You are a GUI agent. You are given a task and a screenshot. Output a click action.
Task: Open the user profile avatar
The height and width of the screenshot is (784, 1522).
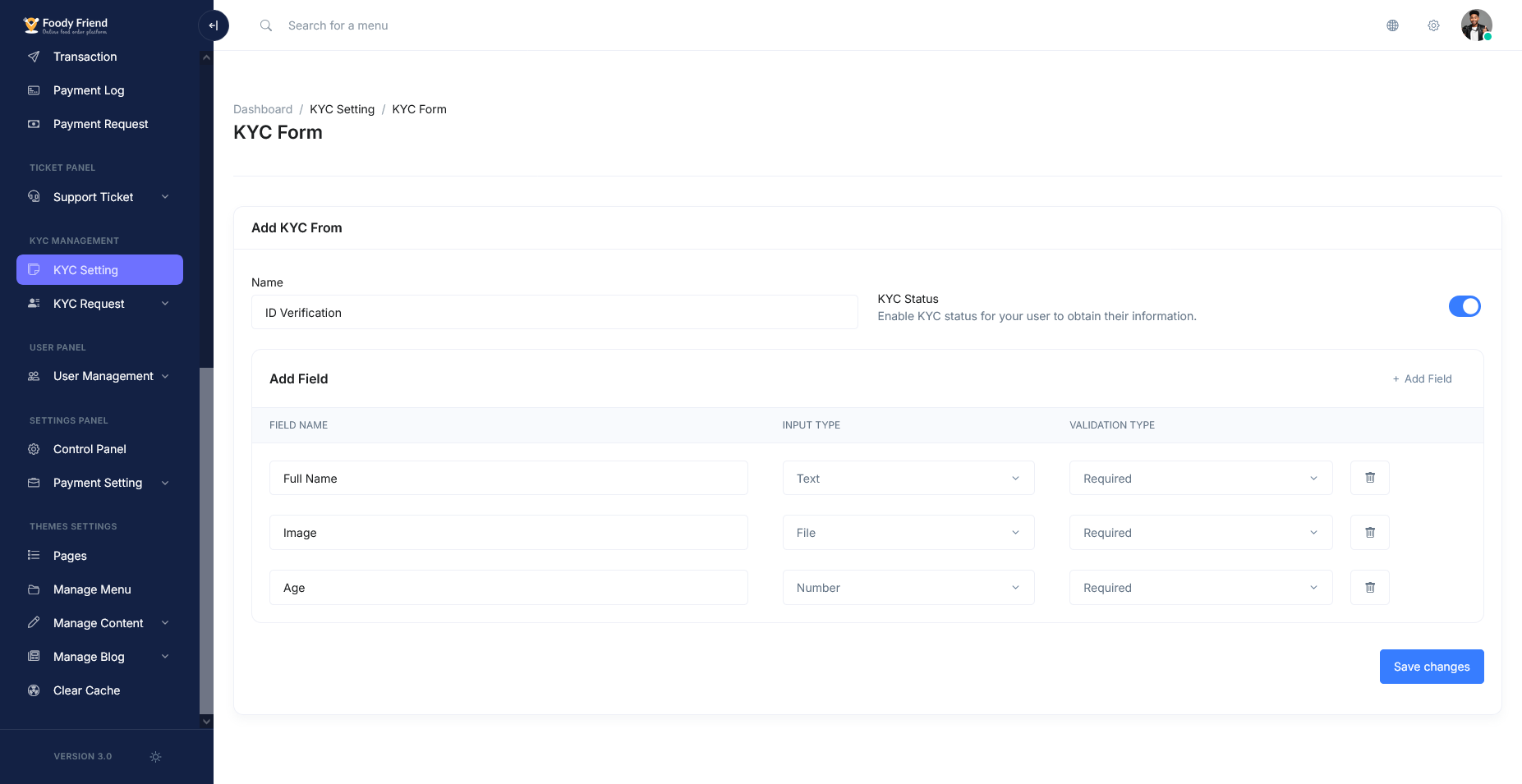[x=1476, y=25]
